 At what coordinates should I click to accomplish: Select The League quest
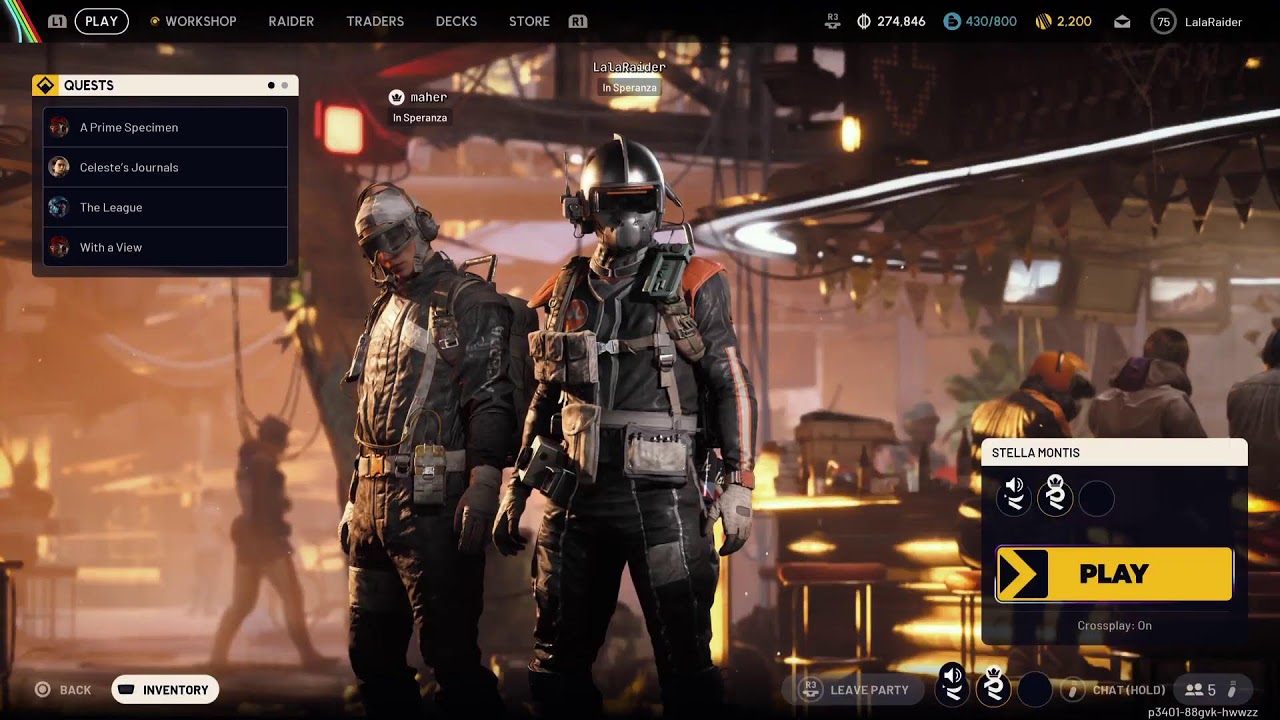165,207
